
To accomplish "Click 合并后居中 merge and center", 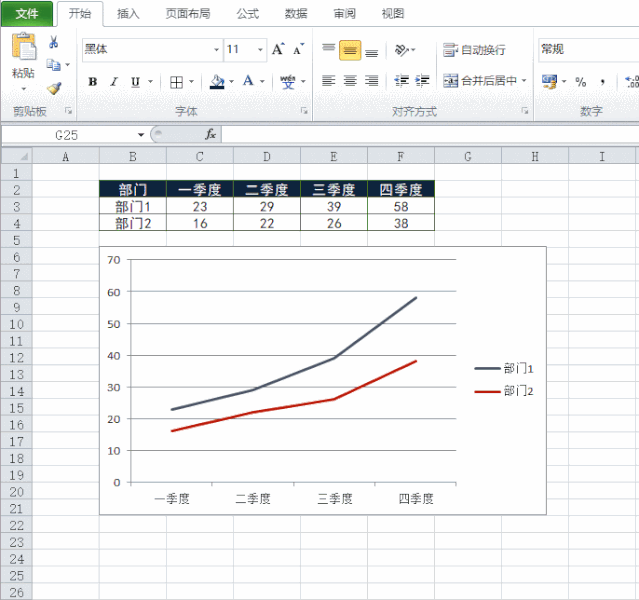I will (480, 81).
